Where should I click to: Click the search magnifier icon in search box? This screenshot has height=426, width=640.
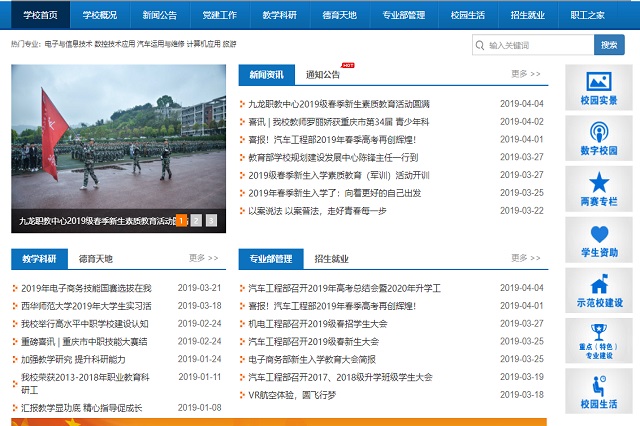pyautogui.click(x=481, y=45)
